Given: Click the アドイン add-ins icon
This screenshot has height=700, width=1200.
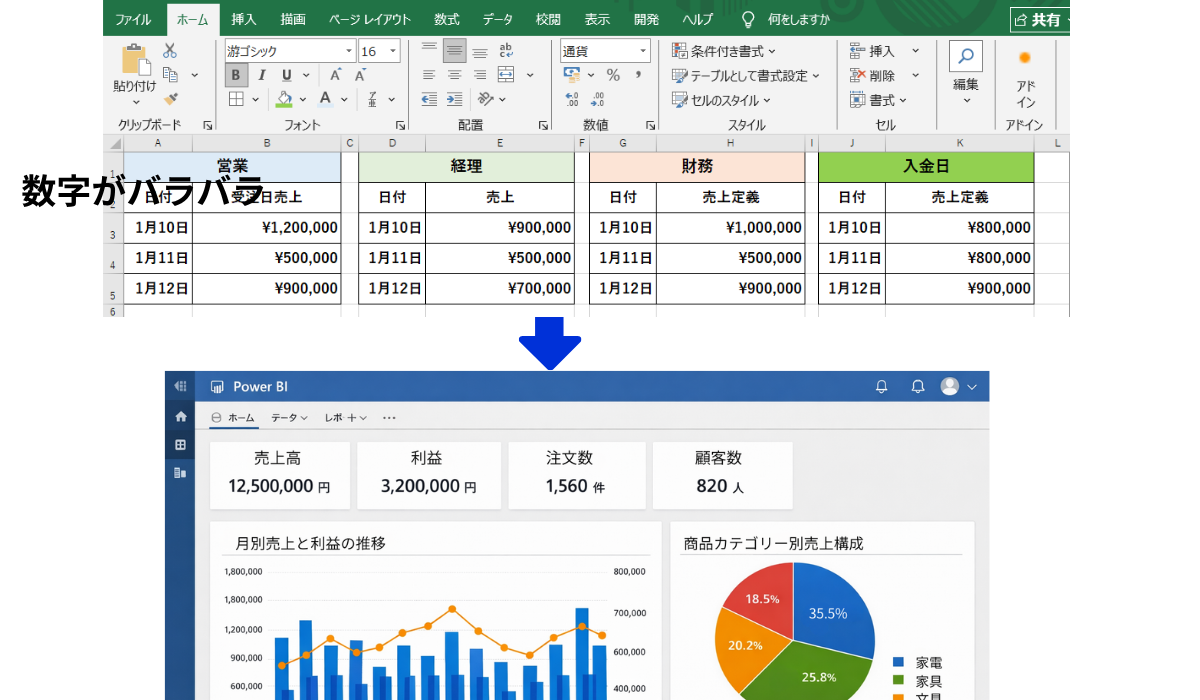Looking at the screenshot, I should 1025,58.
